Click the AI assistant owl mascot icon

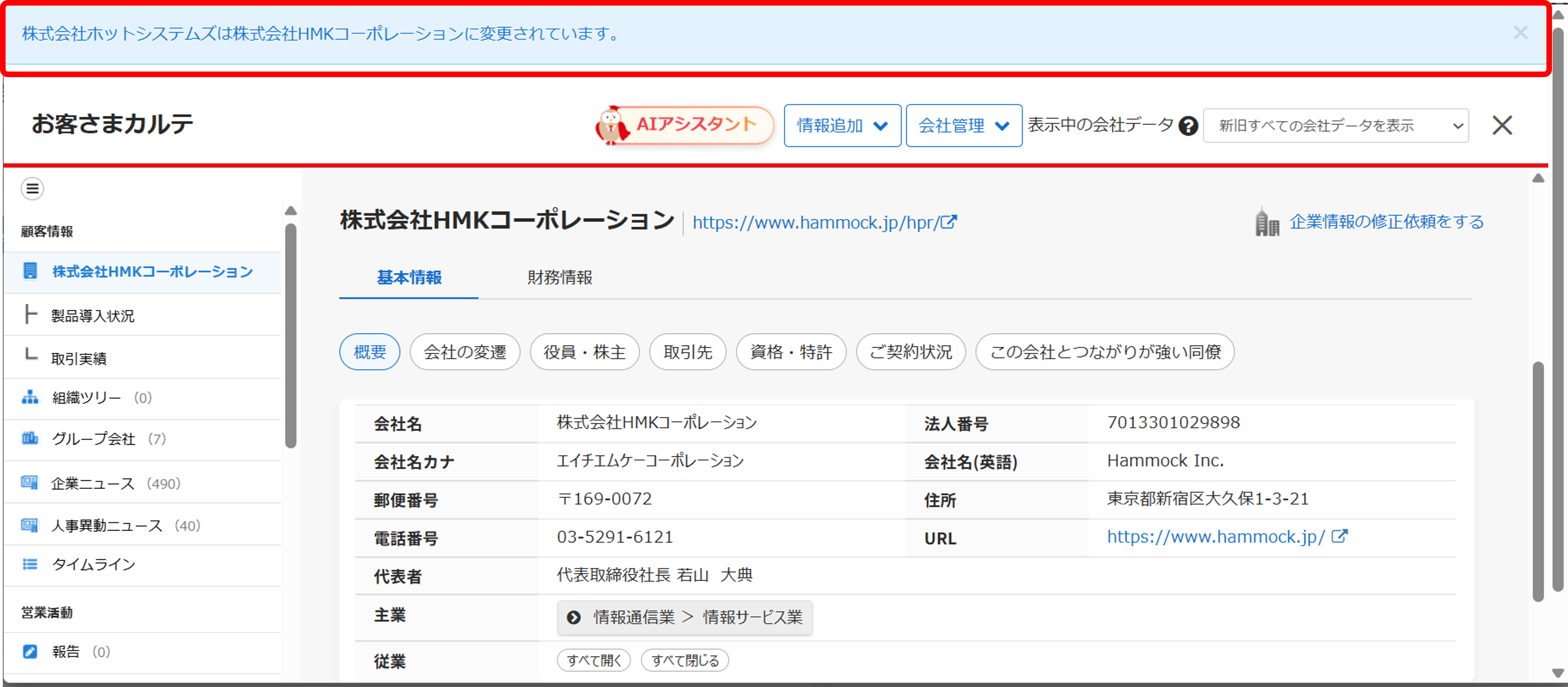pyautogui.click(x=612, y=126)
